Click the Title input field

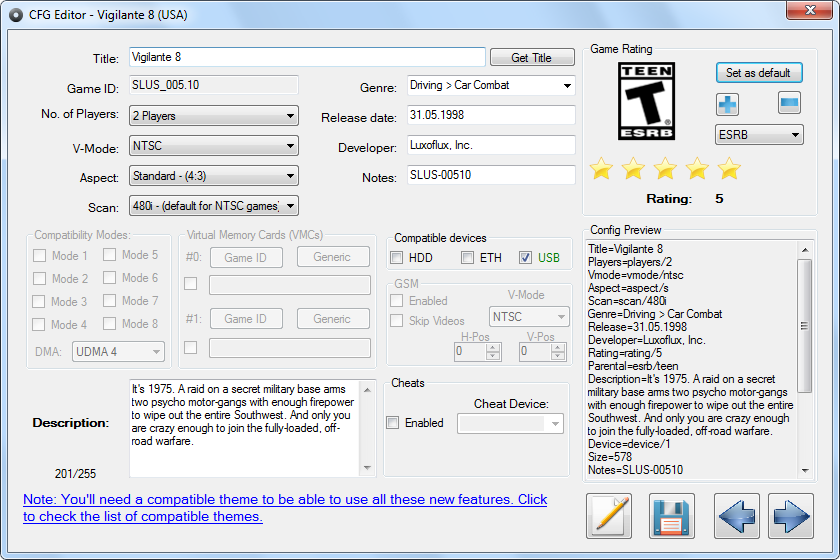[x=307, y=57]
